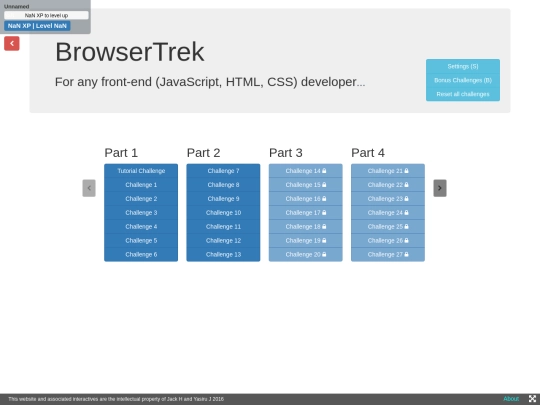This screenshot has height=405, width=540.
Task: Open Challenge 10
Action: (223, 212)
